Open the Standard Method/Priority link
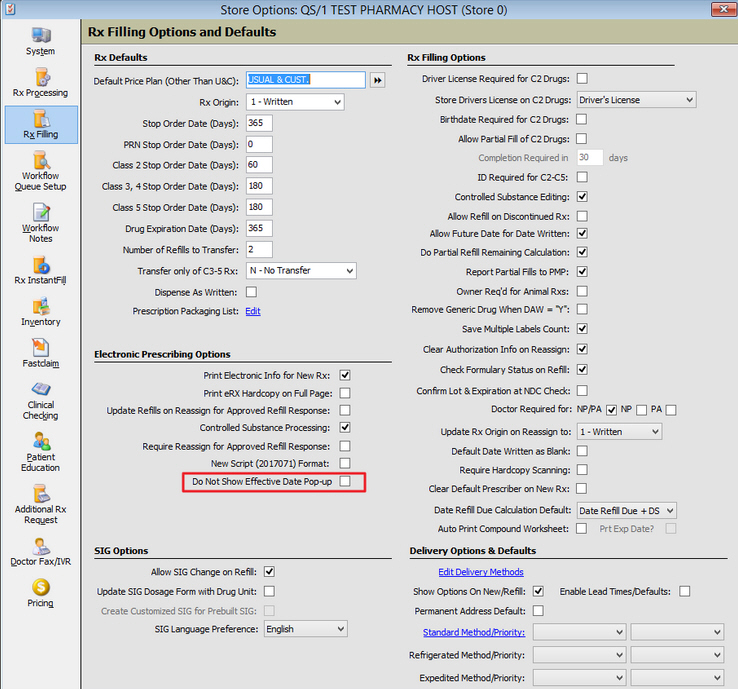Image resolution: width=738 pixels, height=689 pixels. tap(475, 632)
